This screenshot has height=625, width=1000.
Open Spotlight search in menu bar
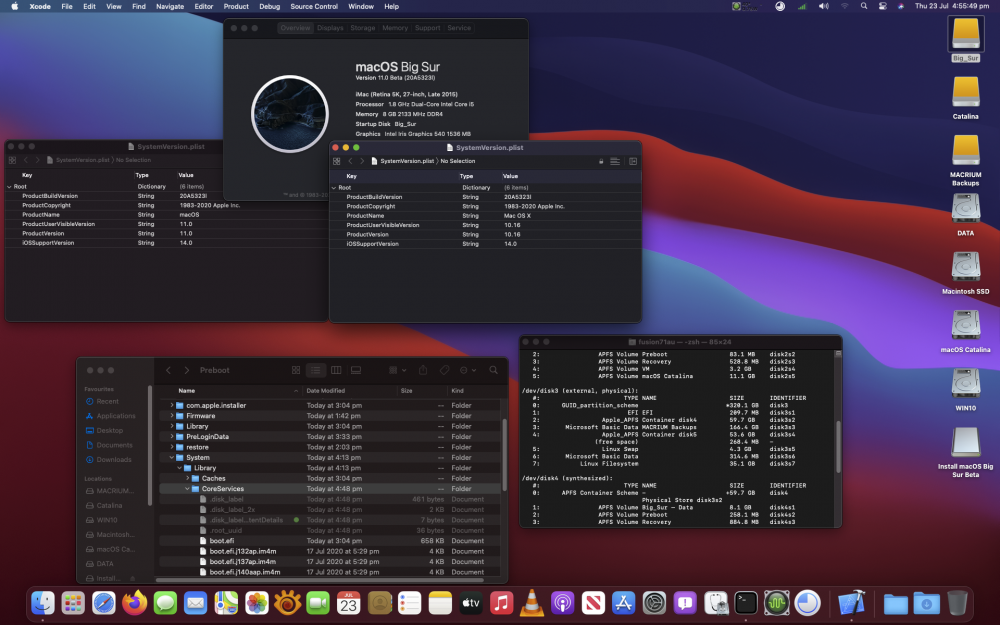[864, 6]
